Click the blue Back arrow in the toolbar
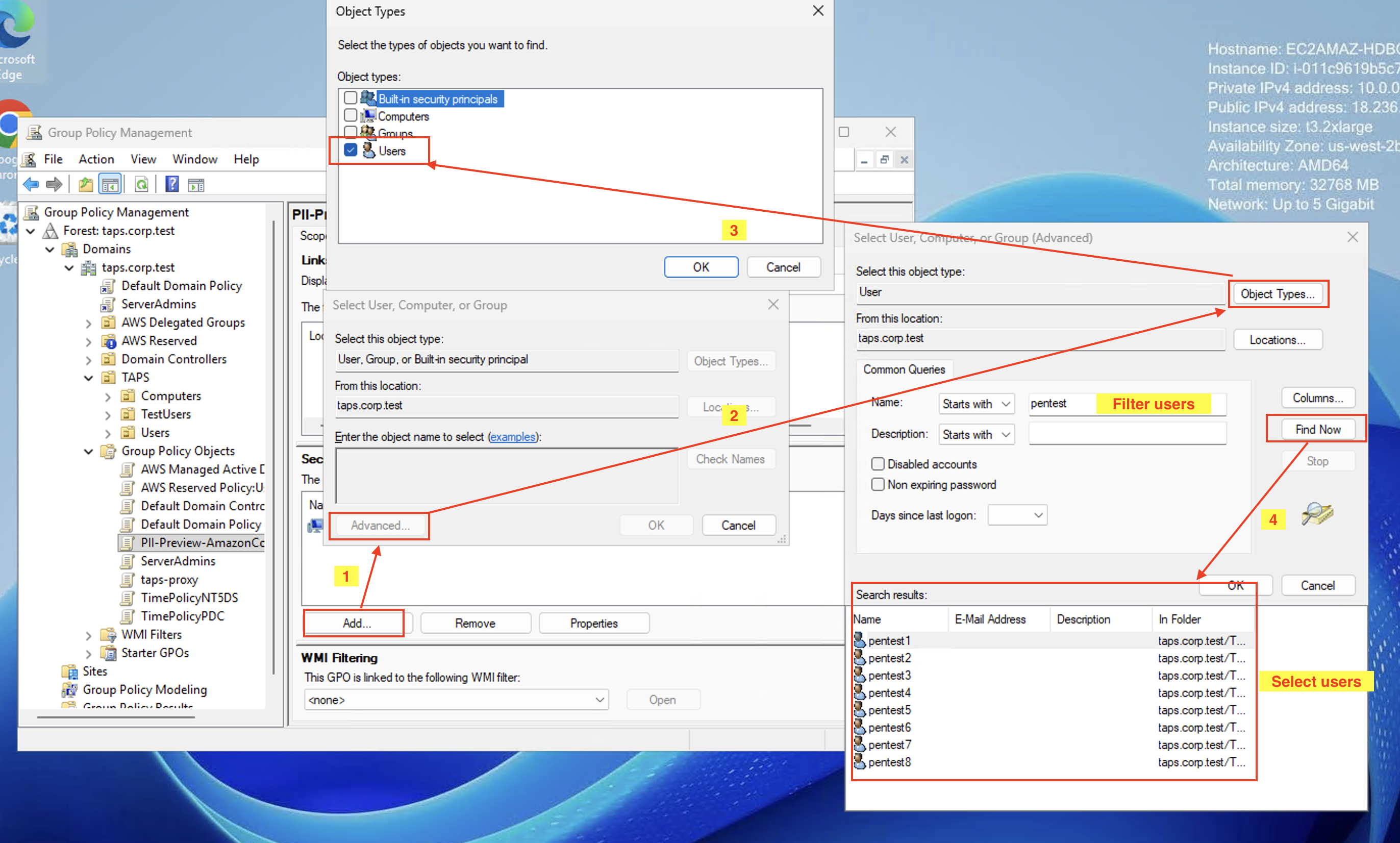 coord(31,184)
